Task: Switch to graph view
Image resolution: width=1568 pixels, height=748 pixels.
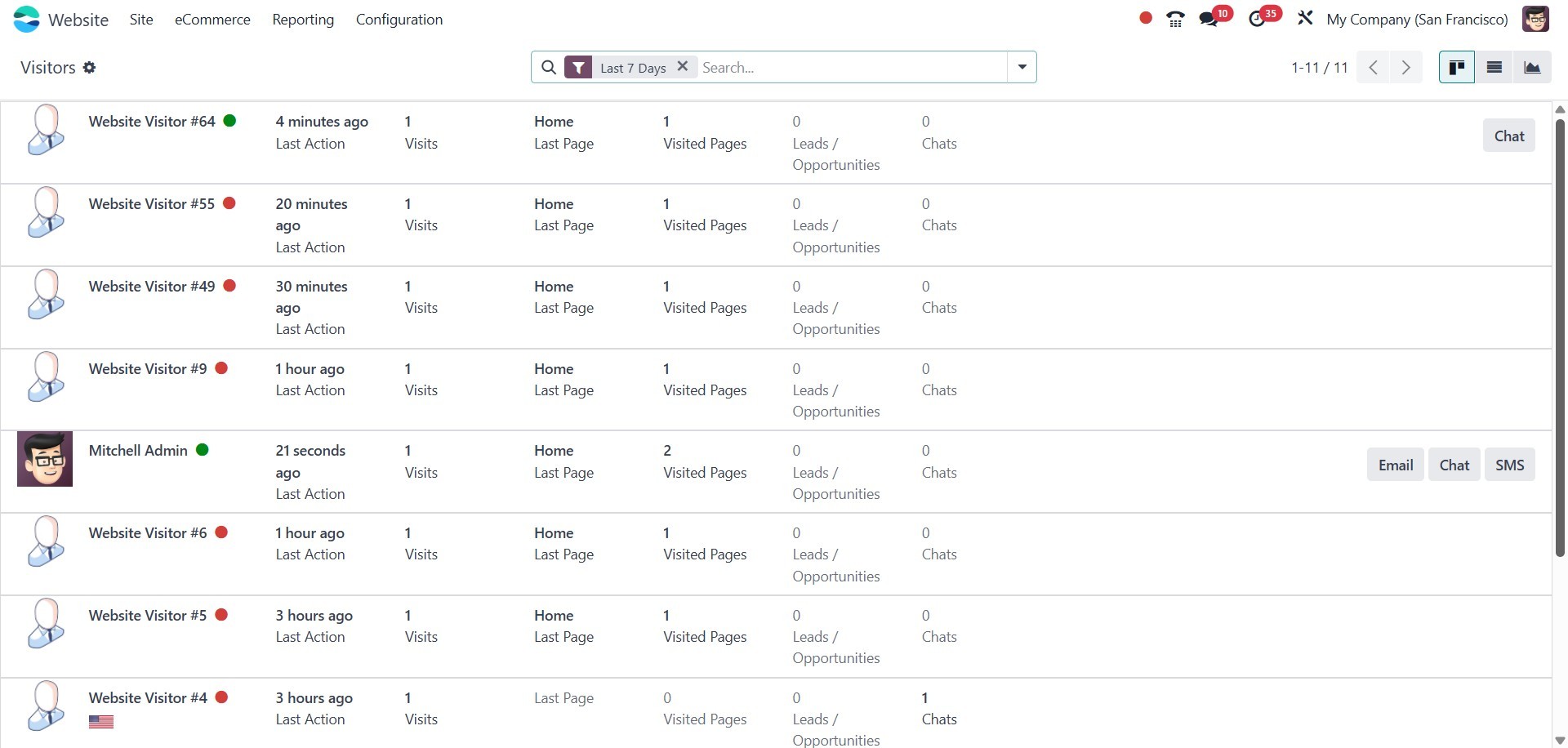Action: tap(1532, 68)
